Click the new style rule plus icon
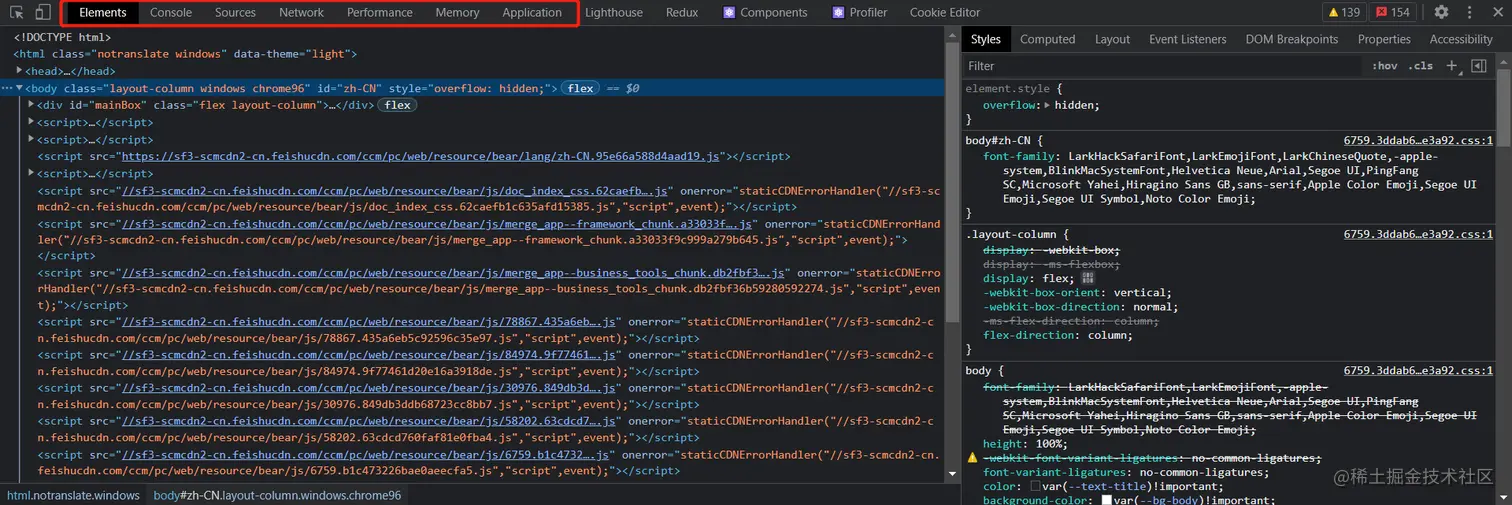Viewport: 1512px width, 505px height. click(x=1451, y=66)
